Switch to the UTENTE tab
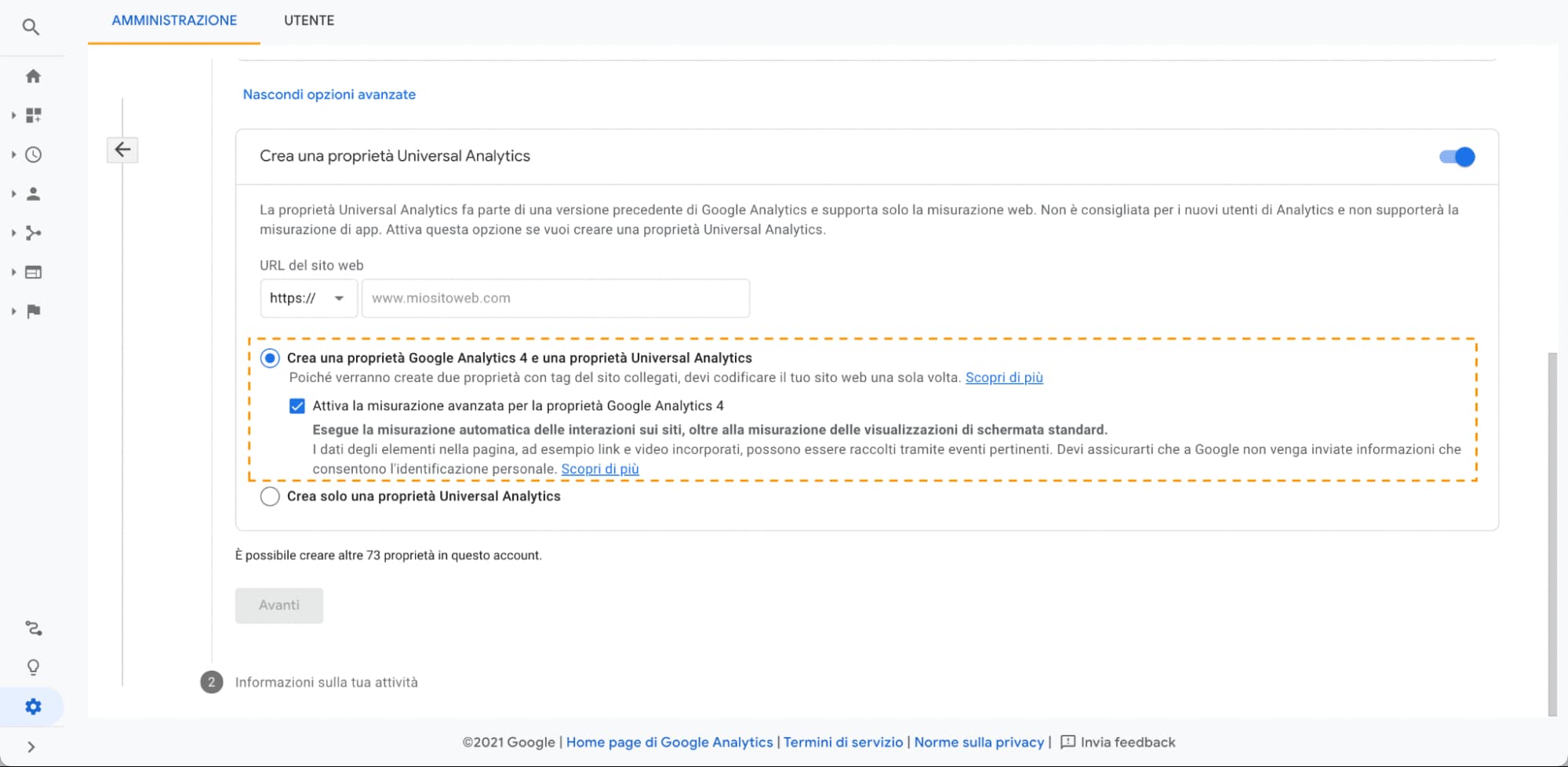1568x767 pixels. 308,20
